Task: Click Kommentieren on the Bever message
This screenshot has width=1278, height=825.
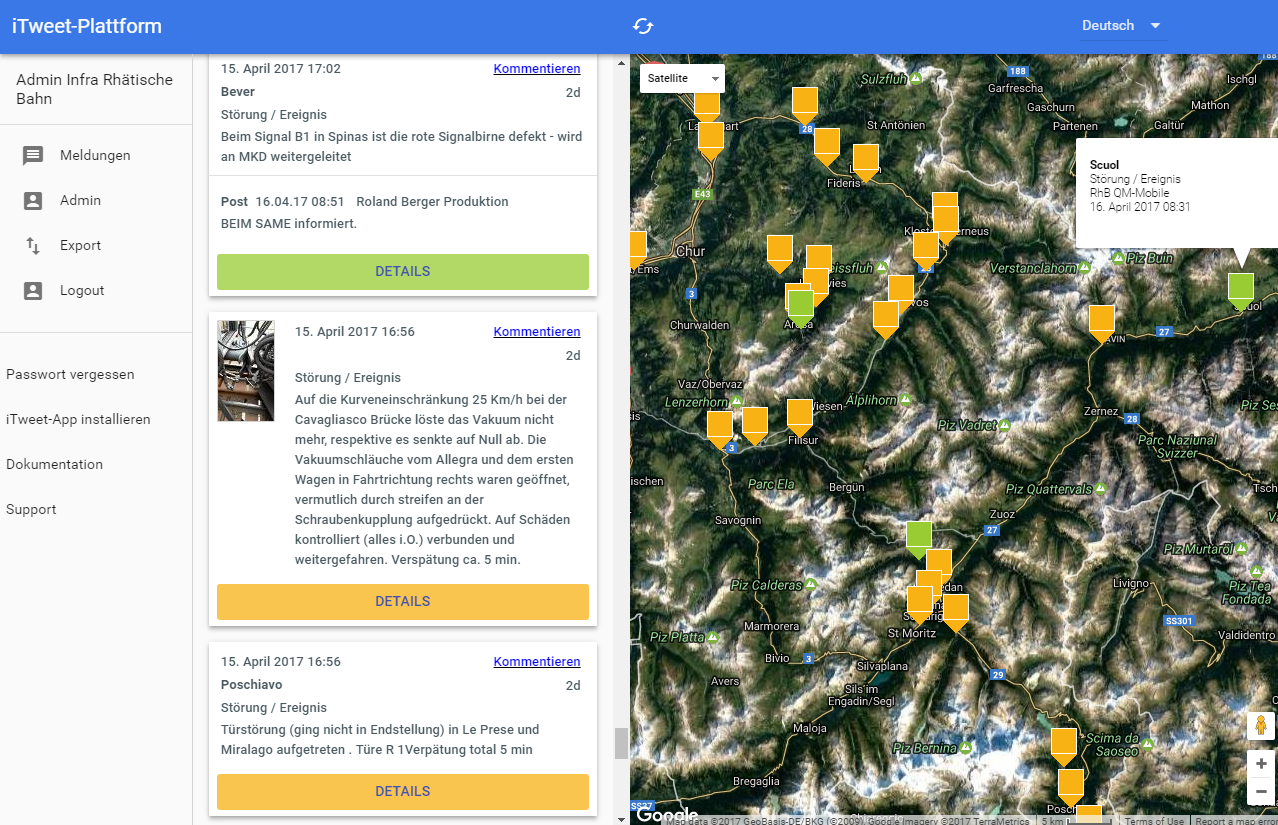Action: pyautogui.click(x=537, y=69)
